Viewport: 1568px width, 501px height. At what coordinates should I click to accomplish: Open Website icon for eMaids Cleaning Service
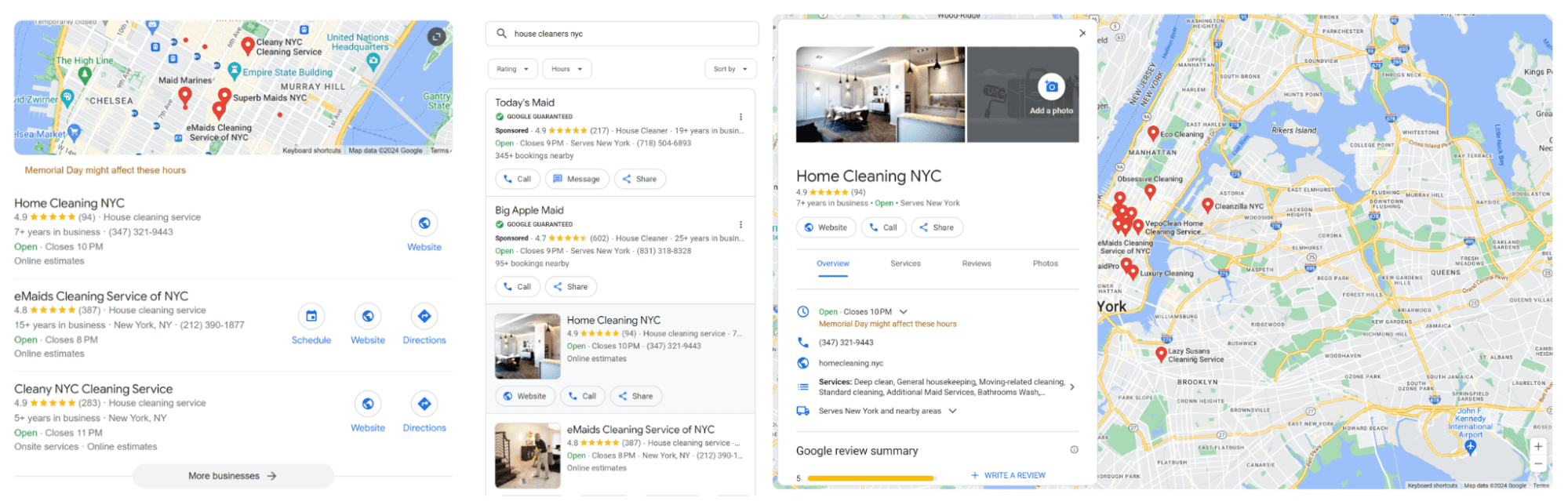(x=368, y=317)
